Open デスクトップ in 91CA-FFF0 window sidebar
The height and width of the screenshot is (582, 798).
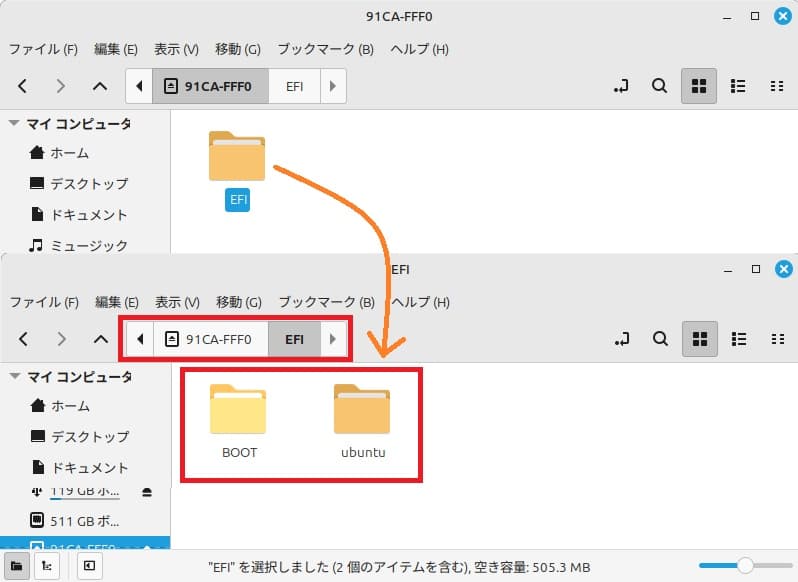[79, 184]
